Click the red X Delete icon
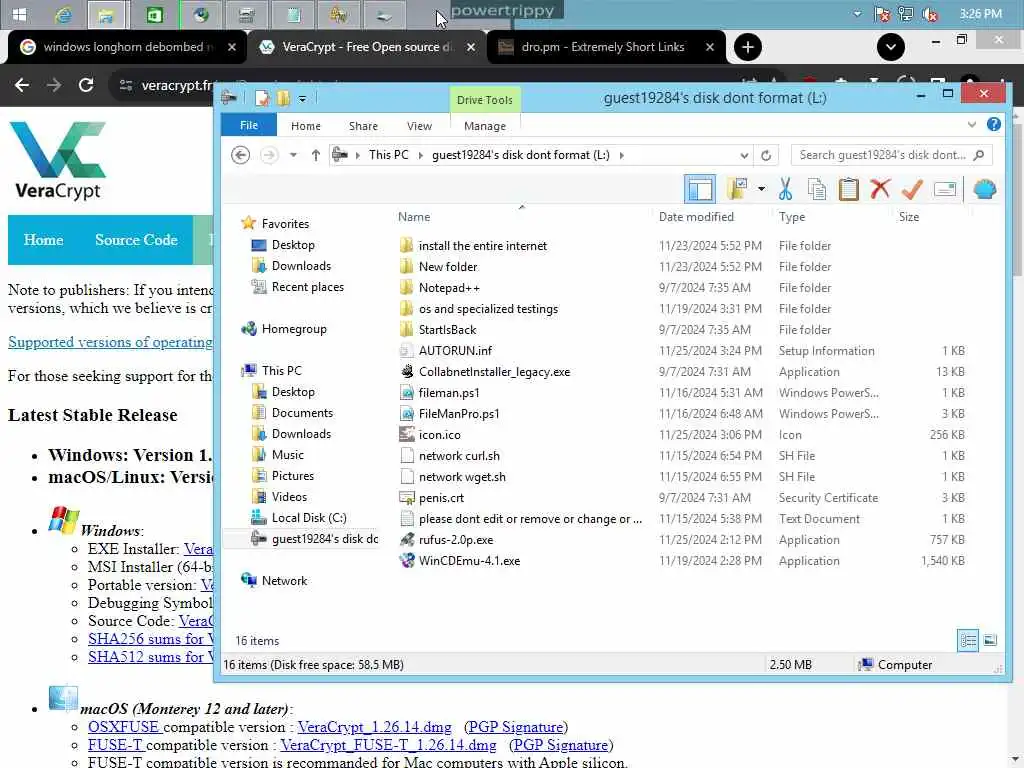 pos(880,189)
